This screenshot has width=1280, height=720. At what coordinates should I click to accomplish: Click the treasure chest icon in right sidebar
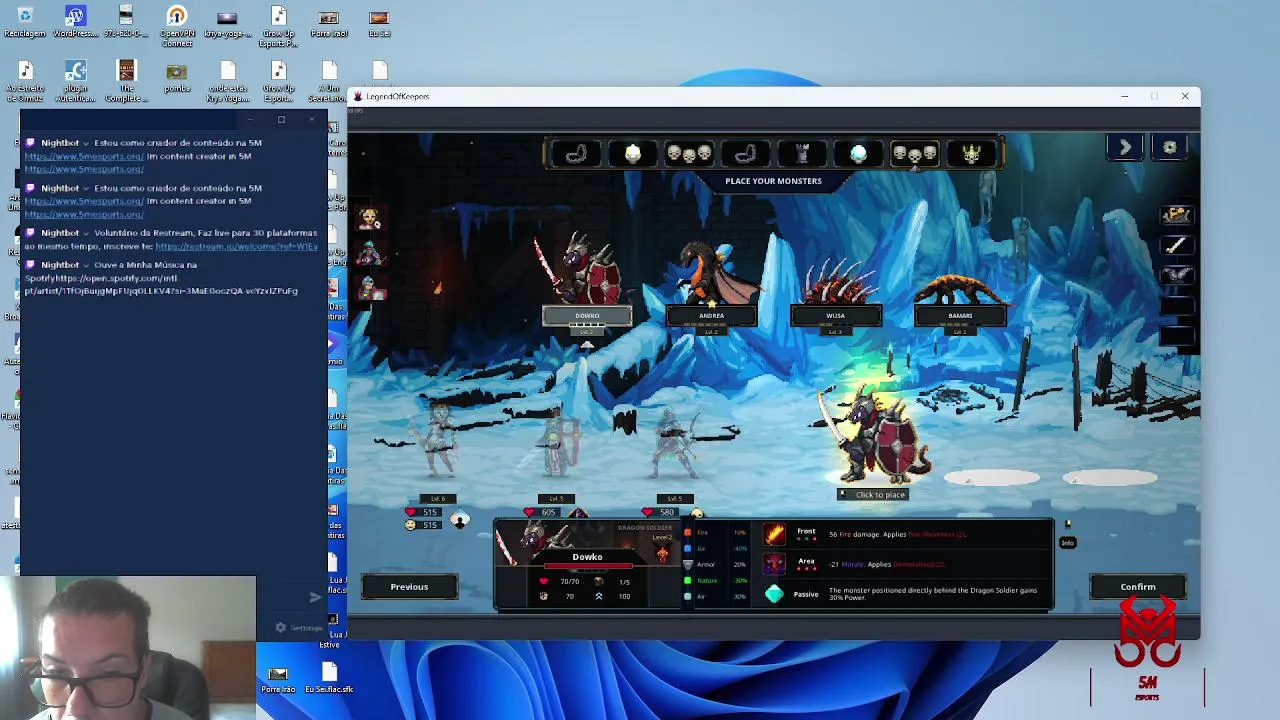click(x=1176, y=214)
